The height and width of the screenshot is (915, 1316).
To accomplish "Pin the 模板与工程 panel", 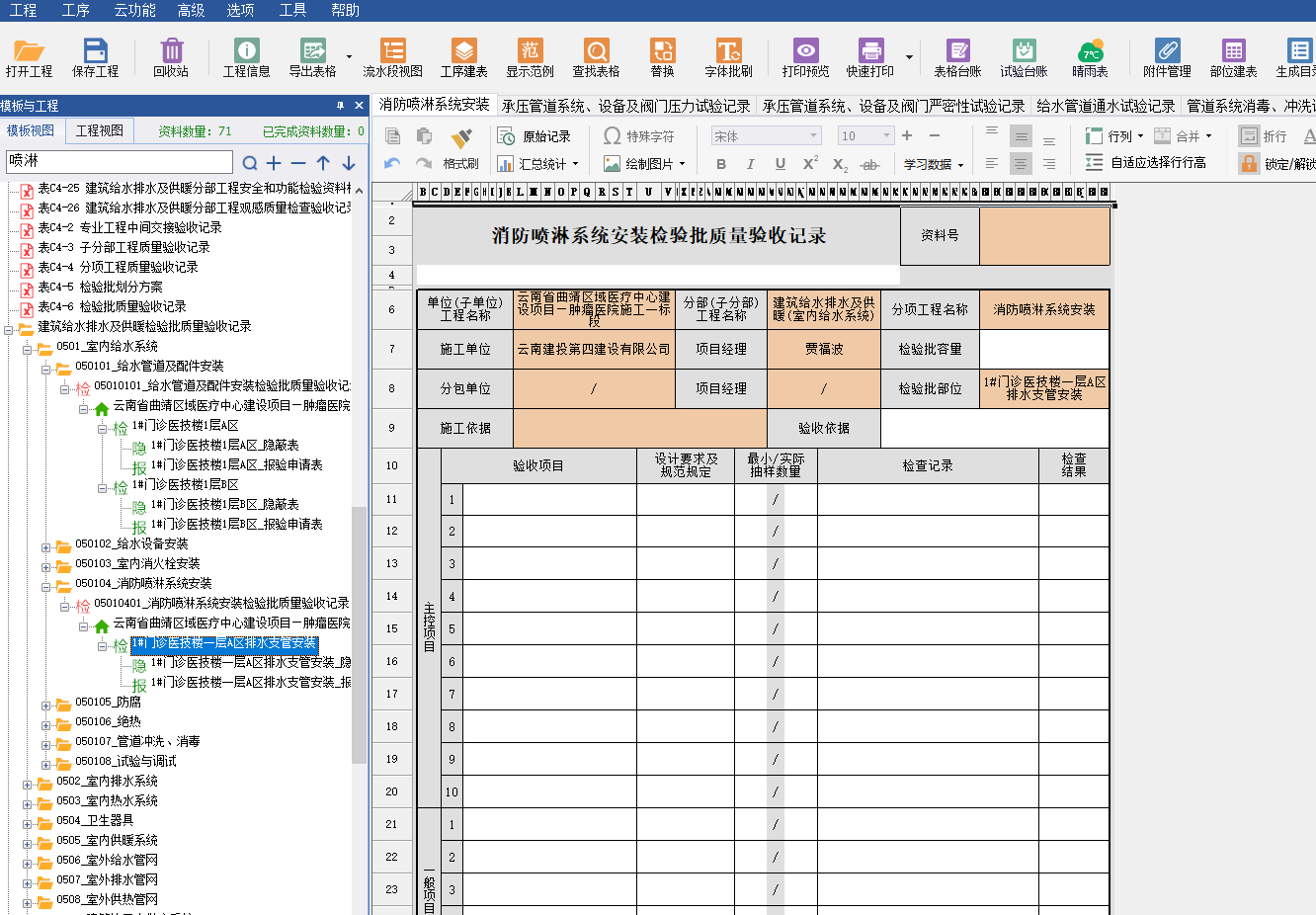I will pos(340,105).
